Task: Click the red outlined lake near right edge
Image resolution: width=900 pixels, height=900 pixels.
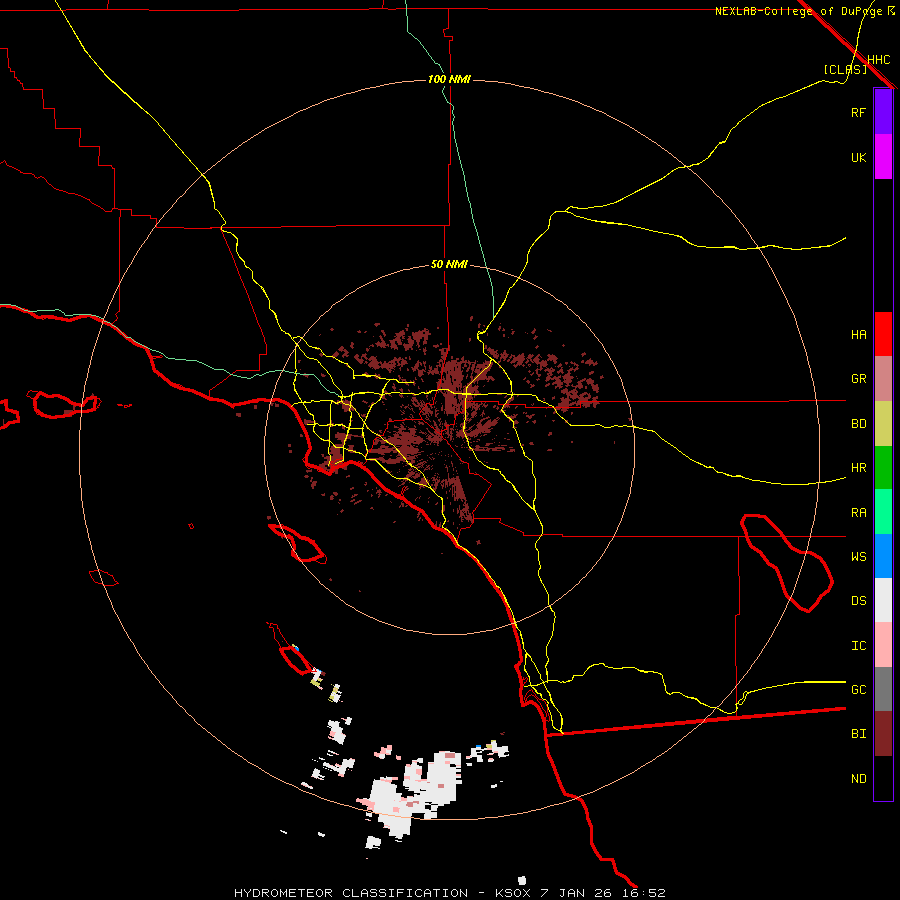Action: coord(786,562)
